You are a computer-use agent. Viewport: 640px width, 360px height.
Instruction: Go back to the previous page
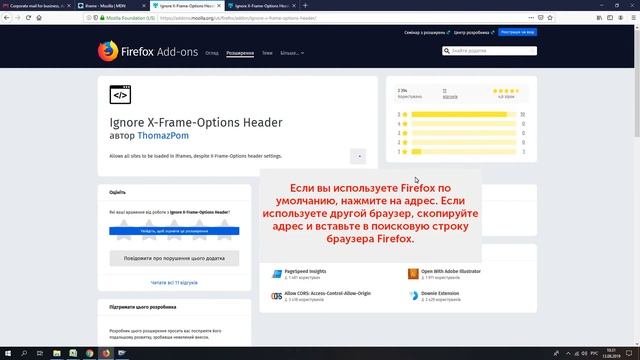click(7, 18)
